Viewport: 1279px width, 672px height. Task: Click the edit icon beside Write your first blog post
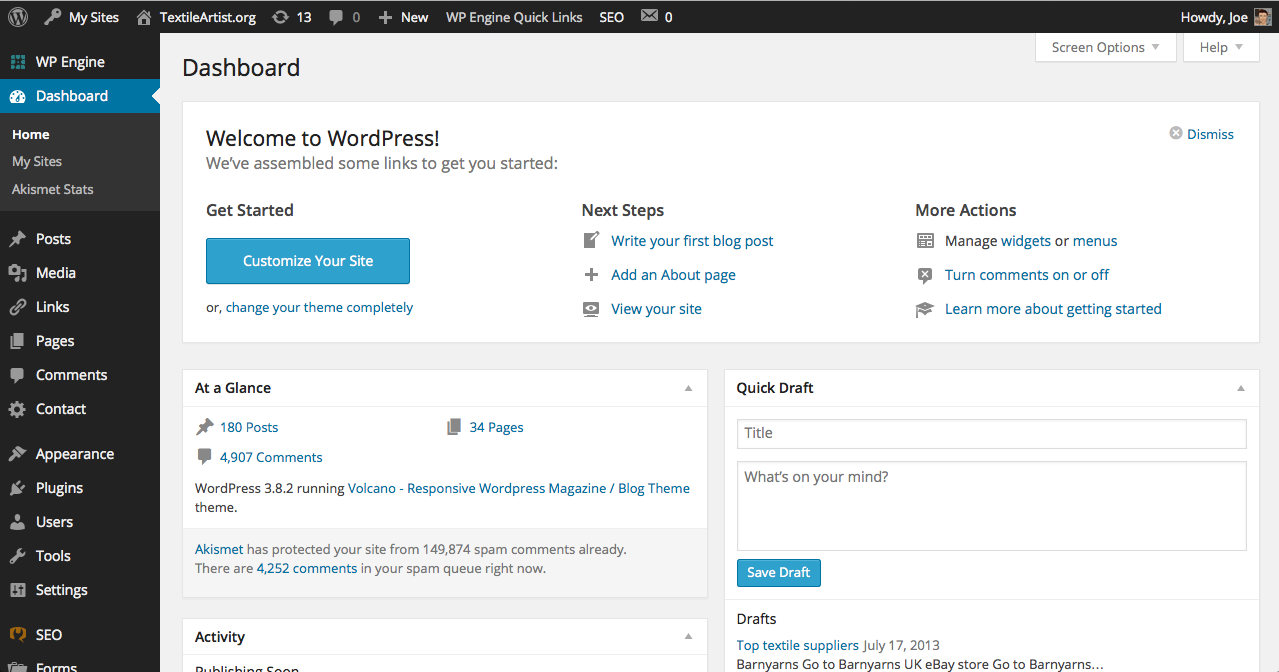click(x=592, y=241)
